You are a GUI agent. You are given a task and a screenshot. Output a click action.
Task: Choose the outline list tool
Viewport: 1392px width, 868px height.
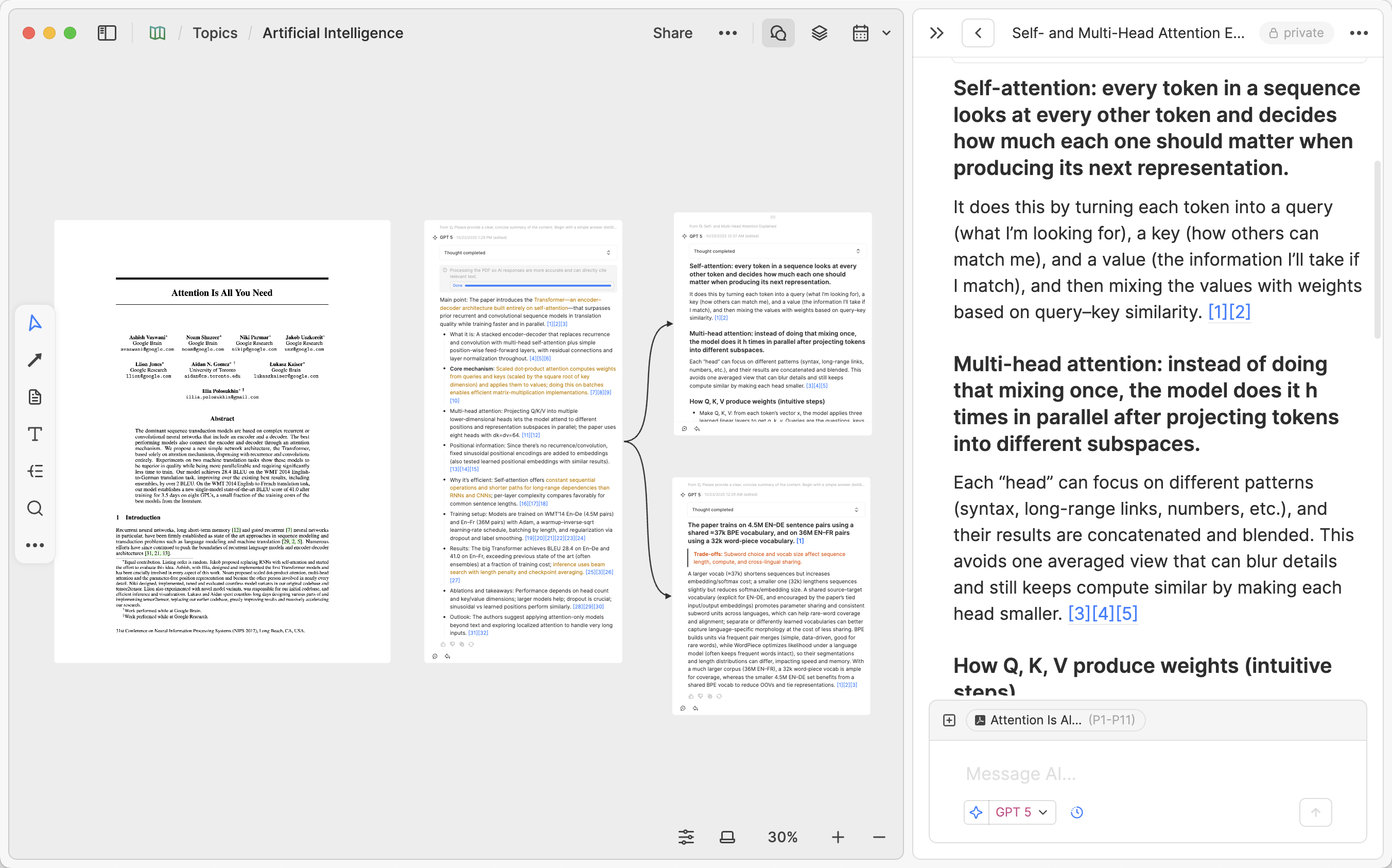point(34,471)
